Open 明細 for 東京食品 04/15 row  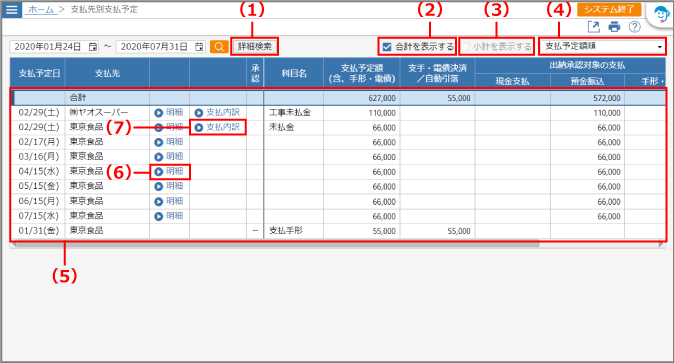(x=169, y=172)
